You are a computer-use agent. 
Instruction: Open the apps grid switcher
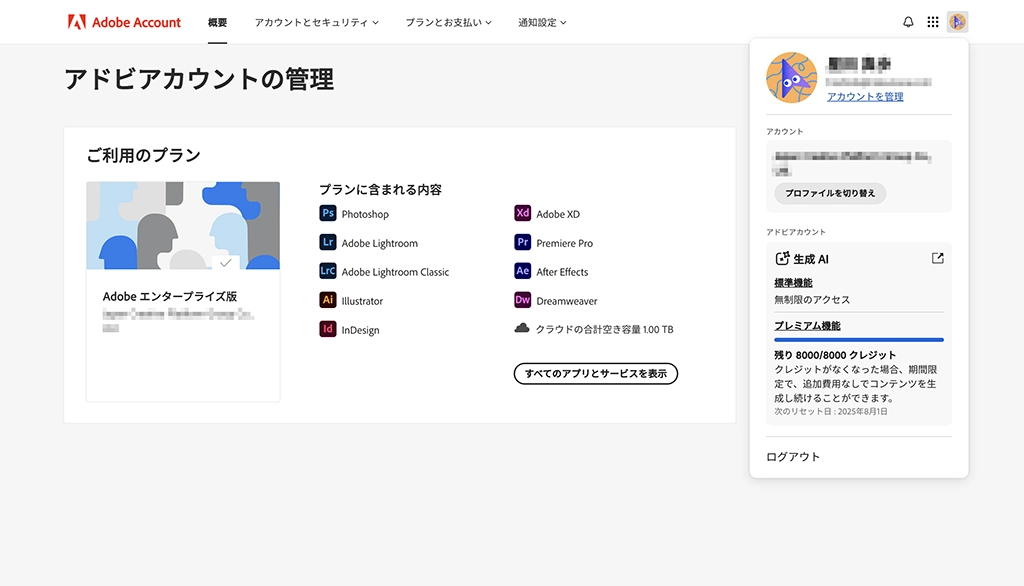tap(933, 22)
